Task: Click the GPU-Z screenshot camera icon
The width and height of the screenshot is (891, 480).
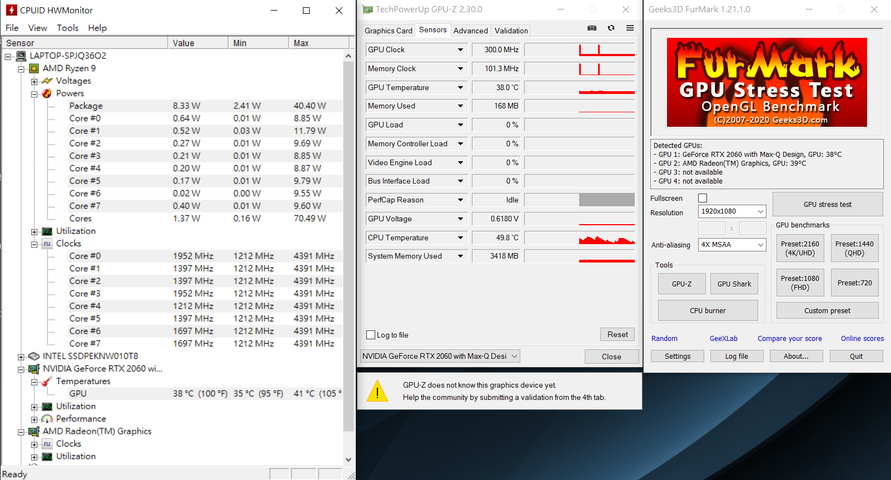Action: [592, 28]
